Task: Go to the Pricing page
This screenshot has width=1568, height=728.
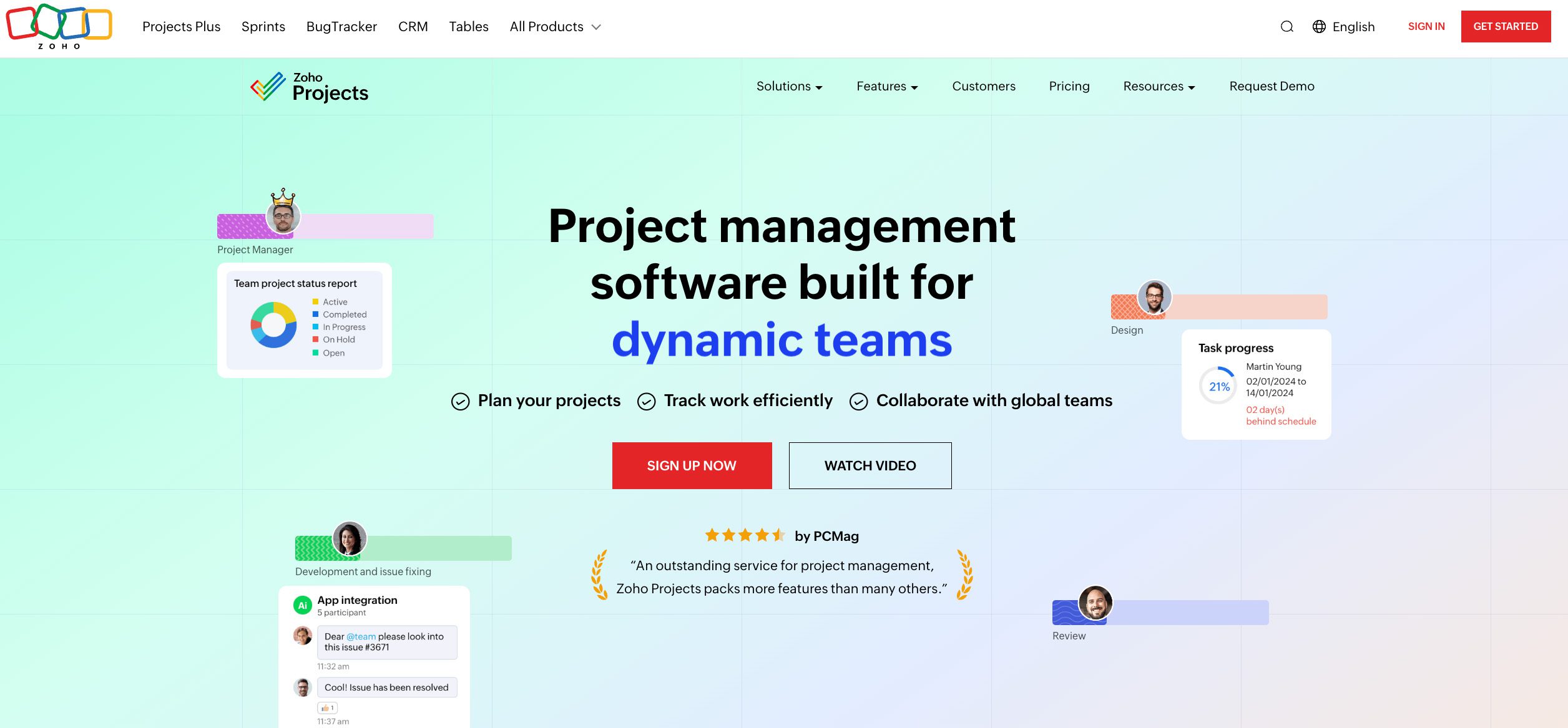Action: [1069, 86]
